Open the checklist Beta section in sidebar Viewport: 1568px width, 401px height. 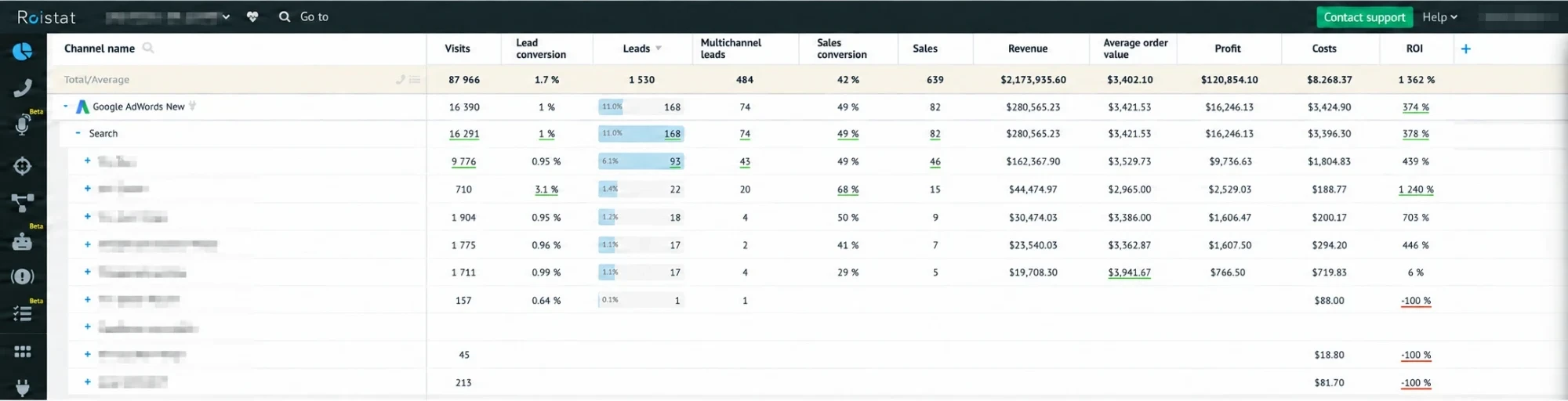point(23,314)
